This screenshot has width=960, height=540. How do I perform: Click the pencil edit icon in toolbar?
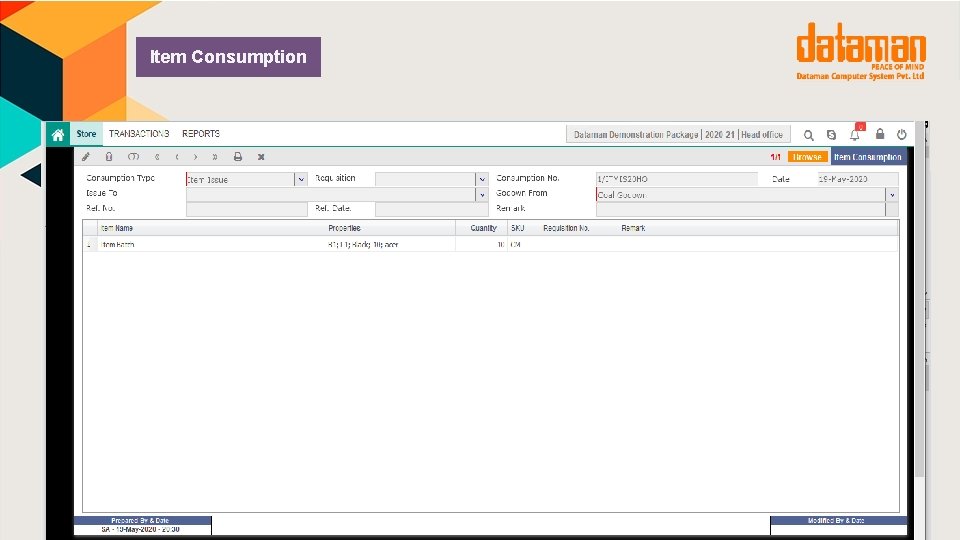point(86,157)
